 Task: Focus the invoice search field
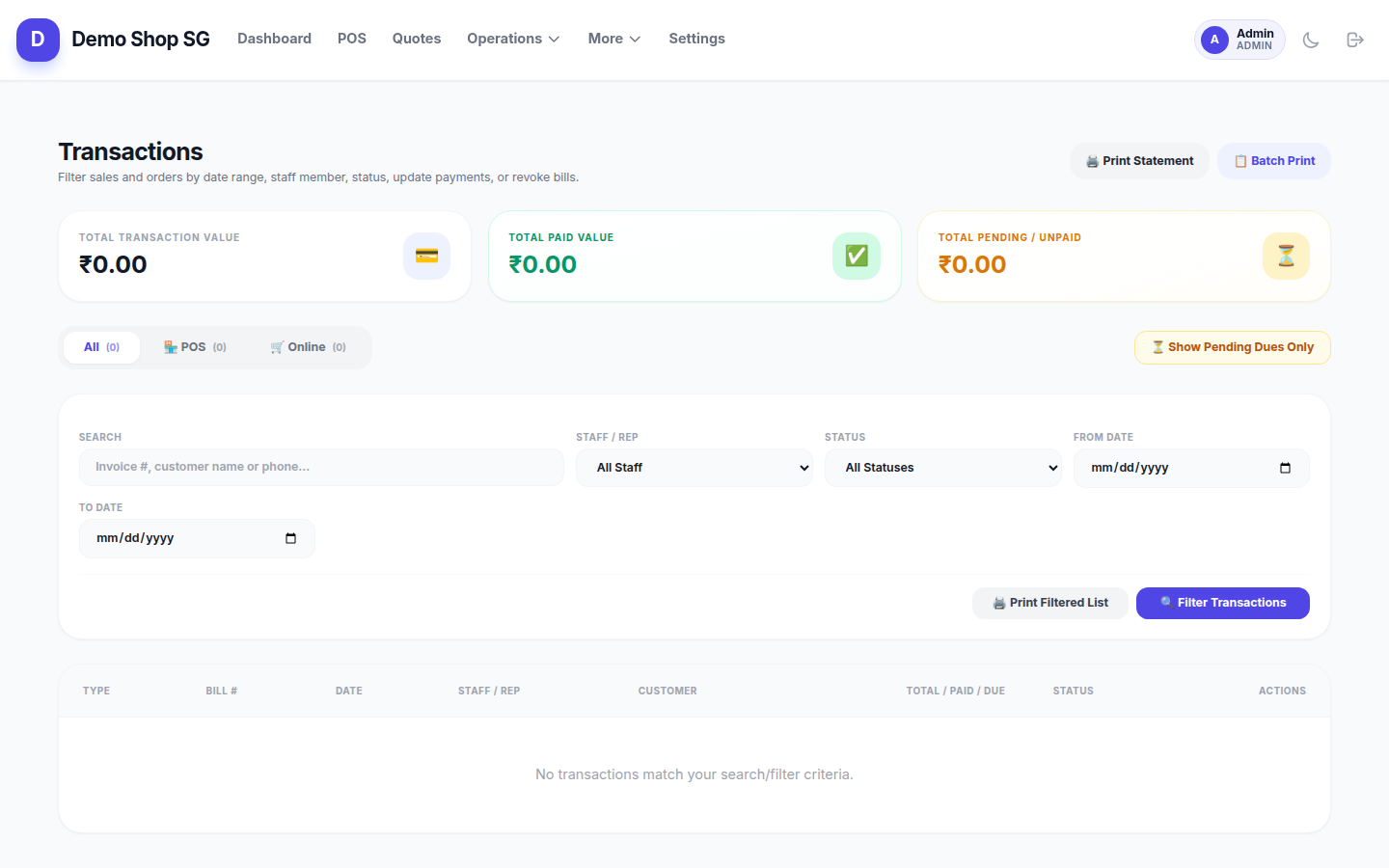coord(321,467)
